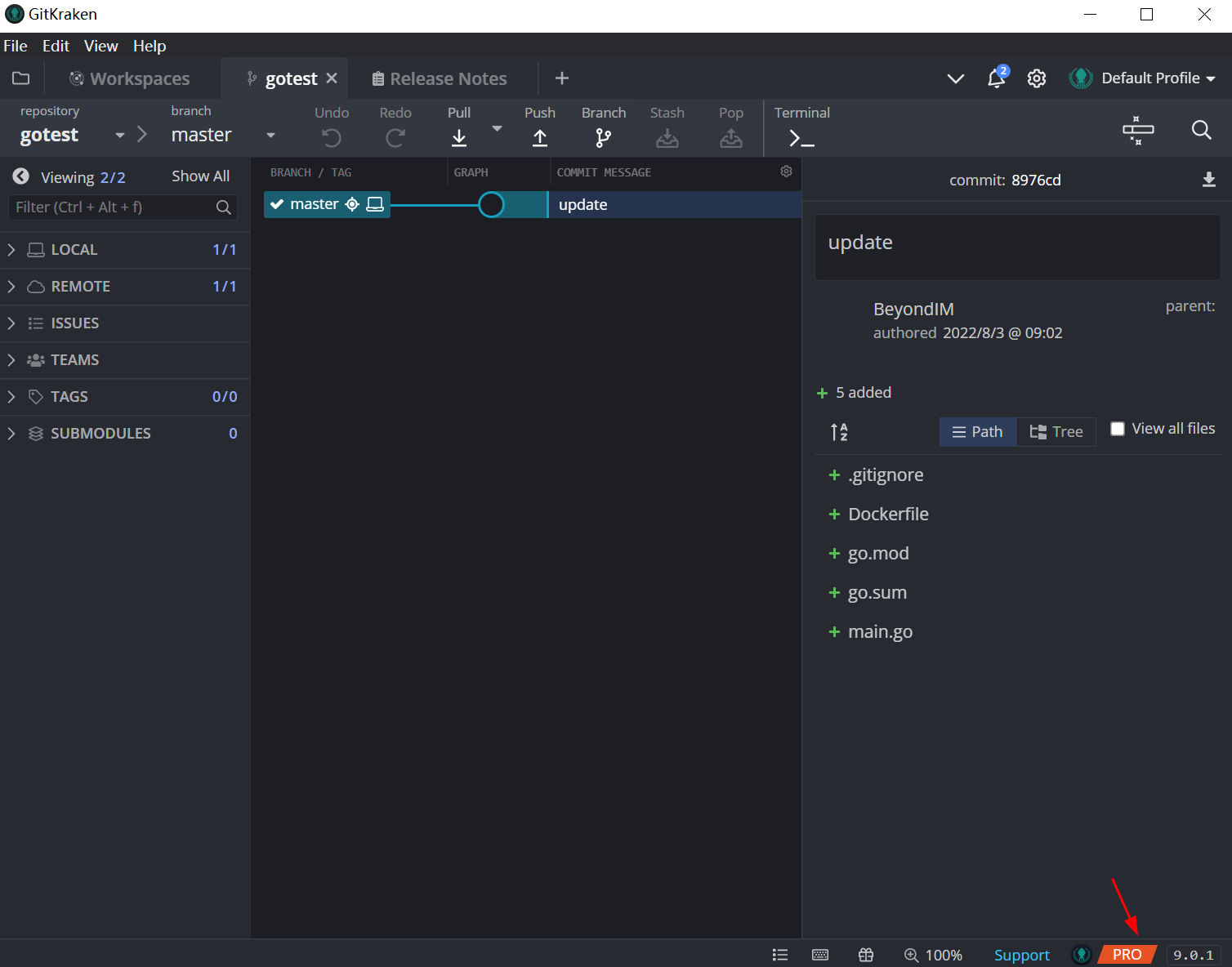Create a branch using Branch icon
Viewport: 1232px width, 967px height.
[x=604, y=138]
